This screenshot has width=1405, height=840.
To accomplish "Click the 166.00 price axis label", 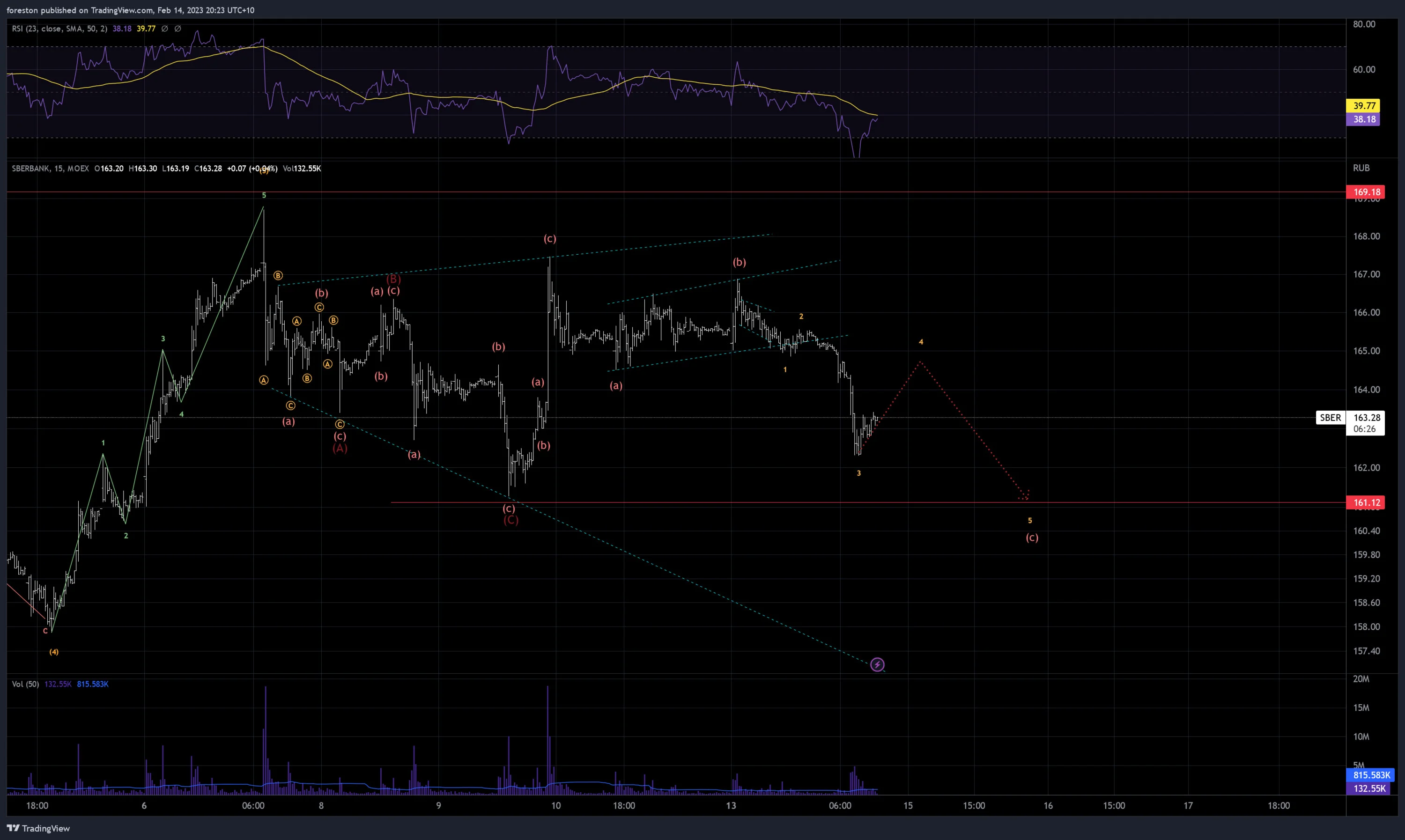I will (x=1367, y=312).
